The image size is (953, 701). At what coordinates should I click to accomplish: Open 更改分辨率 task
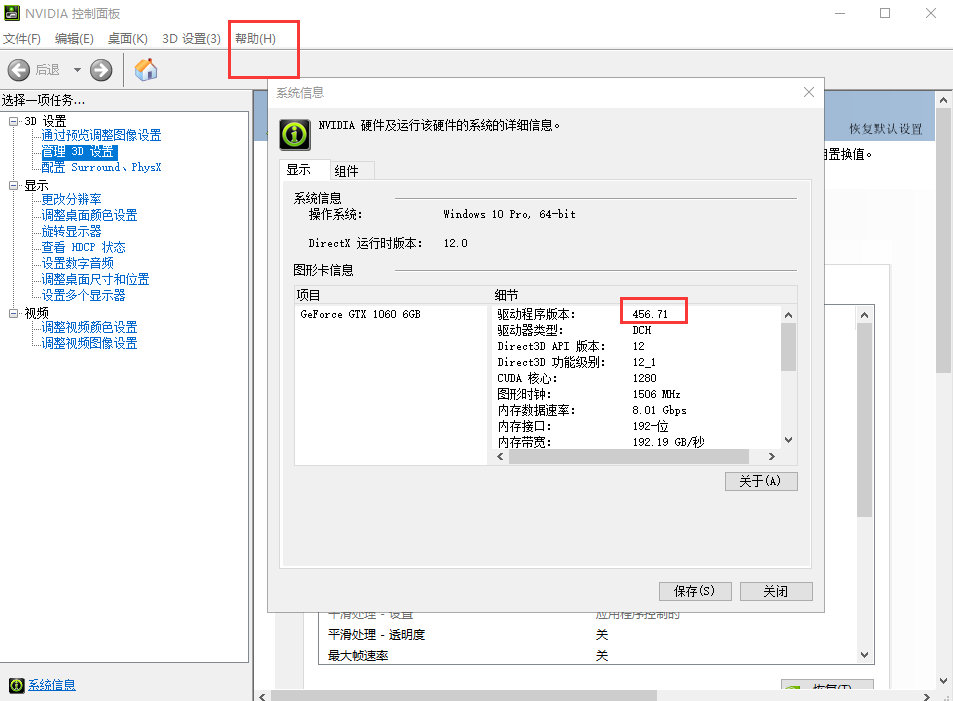pos(71,199)
